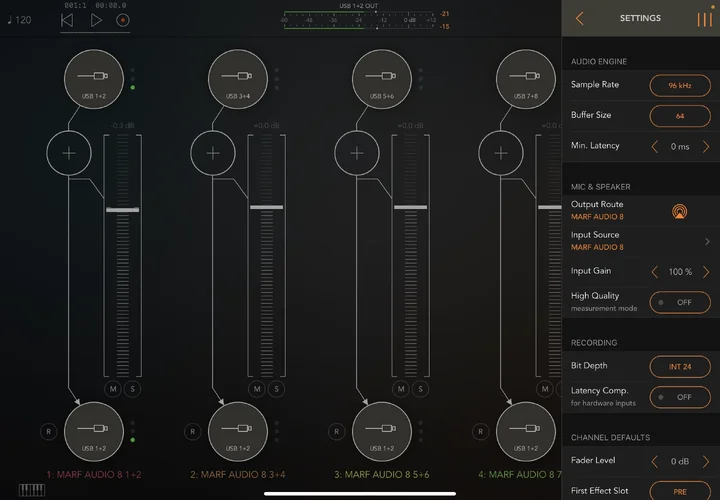Screen dimensions: 720x500
Task: Open the Bit Depth INT 24 selector
Action: point(680,366)
